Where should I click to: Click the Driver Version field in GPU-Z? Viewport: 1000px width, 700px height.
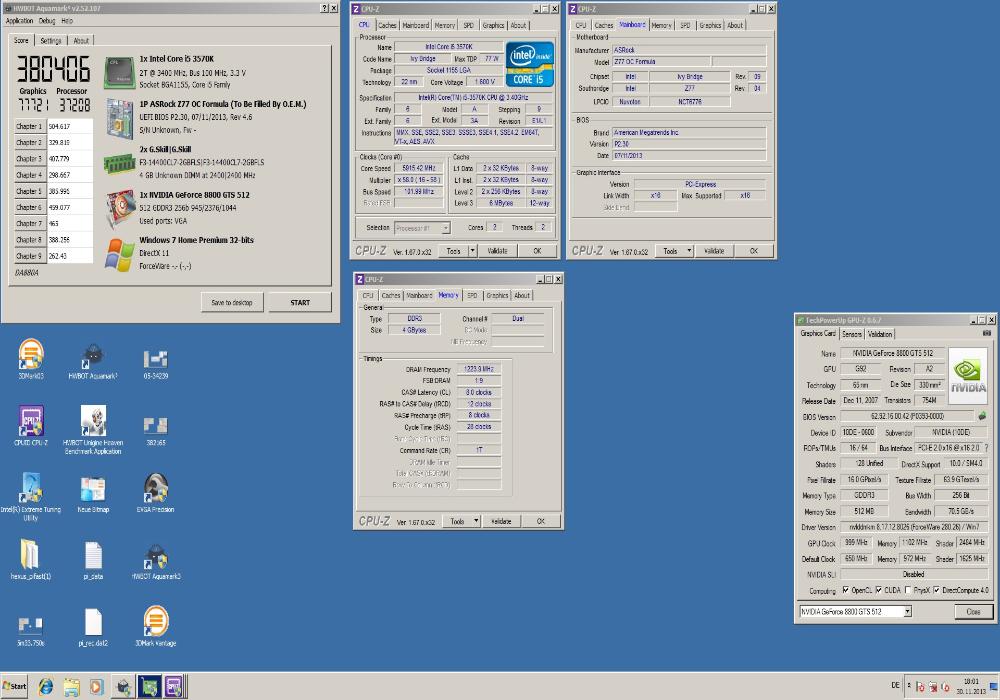[x=915, y=527]
